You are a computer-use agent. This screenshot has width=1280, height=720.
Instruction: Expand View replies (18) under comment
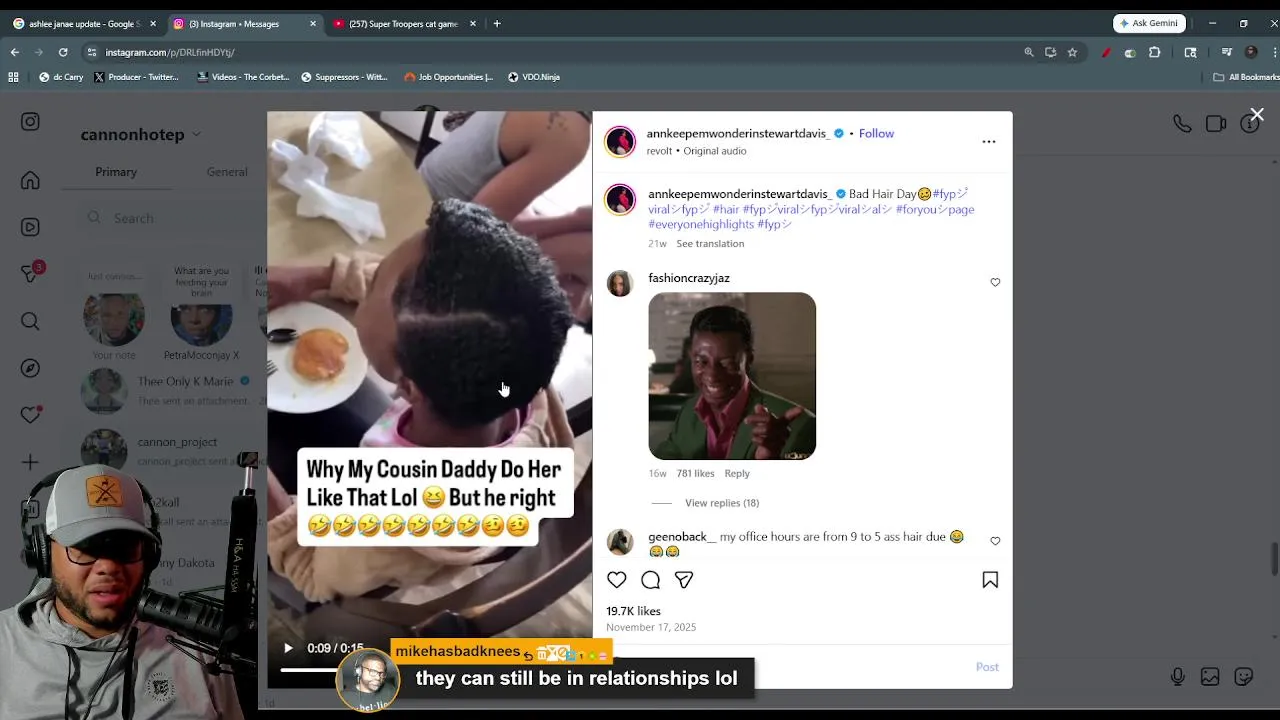pyautogui.click(x=722, y=503)
